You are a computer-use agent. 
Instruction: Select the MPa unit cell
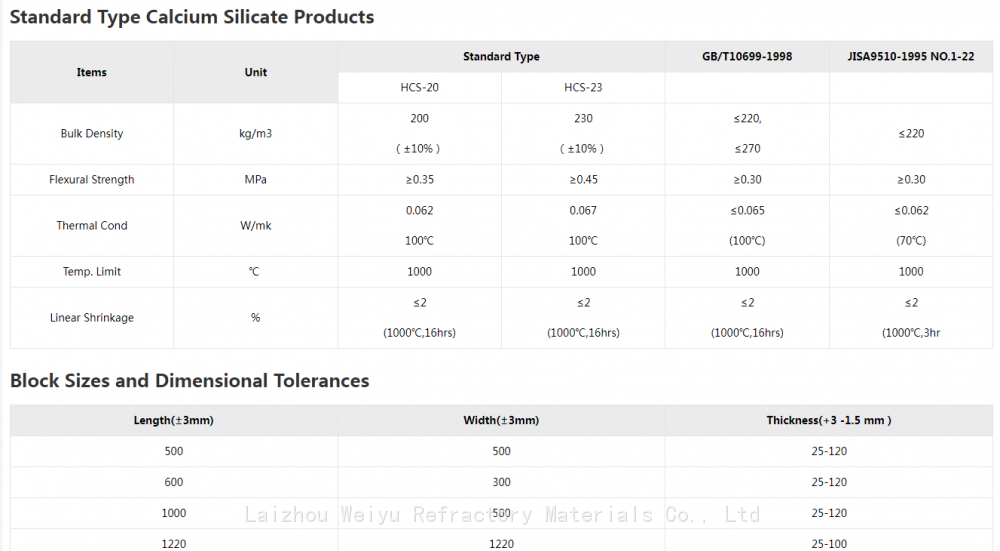(256, 180)
